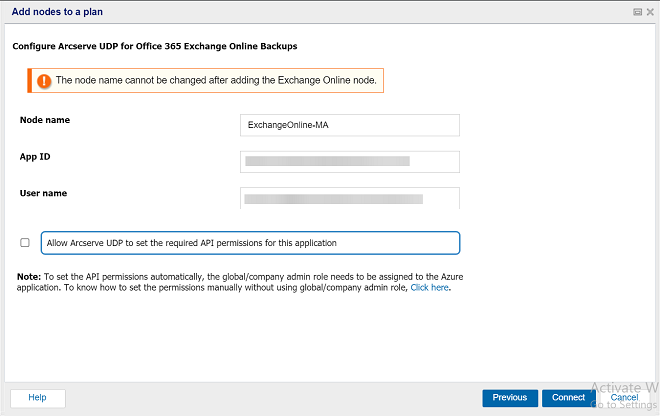Click the 'Note:' paragraph text
Screen dimensions: 660x416
tap(240, 282)
